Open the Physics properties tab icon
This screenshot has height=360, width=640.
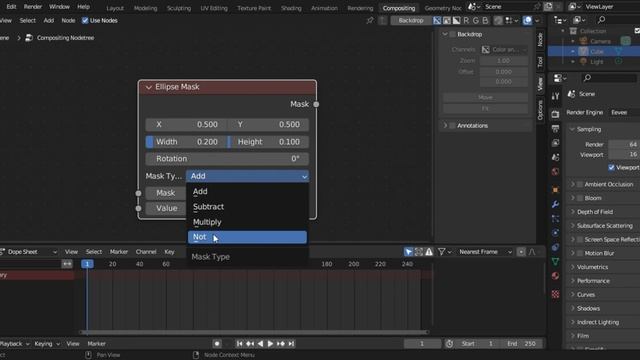(556, 233)
